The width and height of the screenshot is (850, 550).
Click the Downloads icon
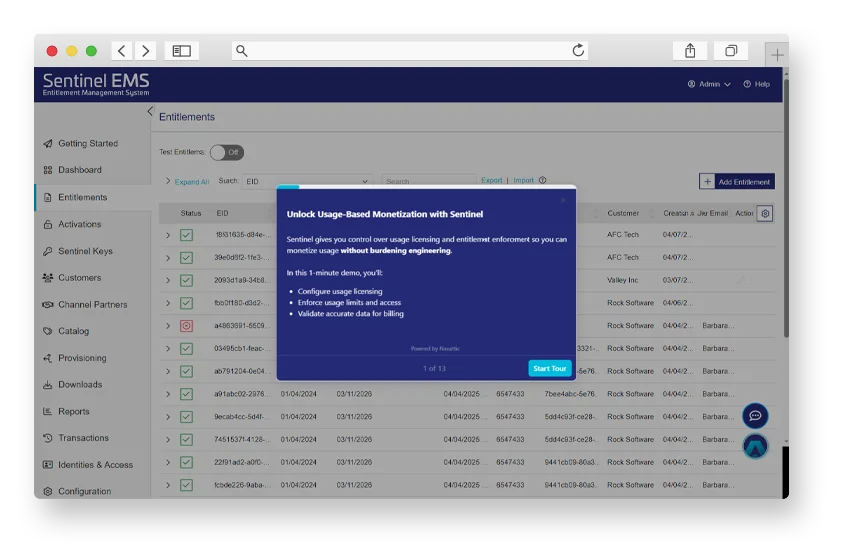48,385
